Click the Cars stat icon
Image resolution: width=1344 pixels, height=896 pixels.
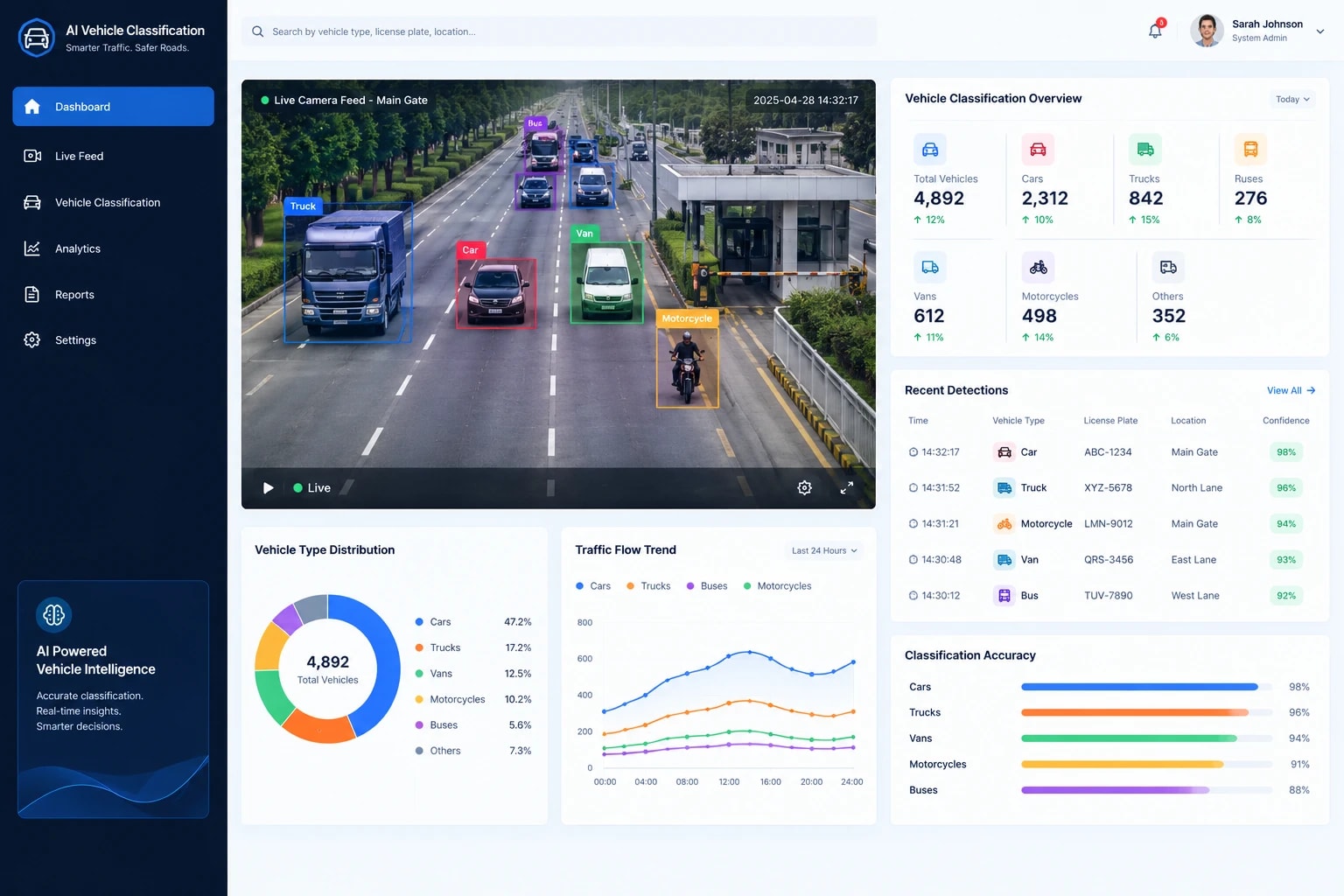(1038, 150)
